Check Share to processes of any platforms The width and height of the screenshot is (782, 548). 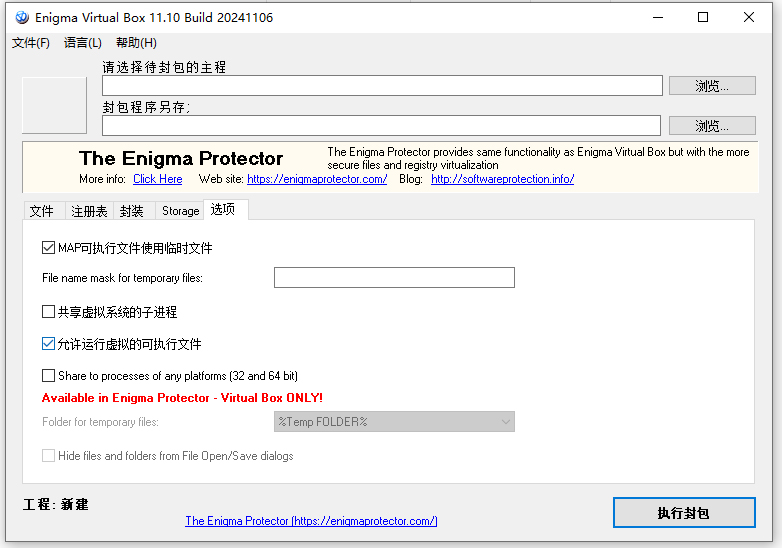coord(48,375)
